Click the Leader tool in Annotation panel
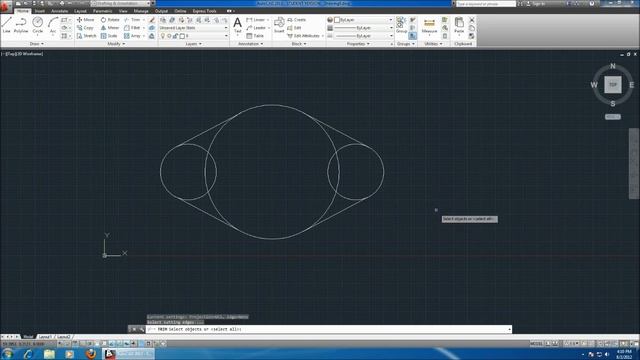Screen dimensions: 640x360 [x=255, y=28]
